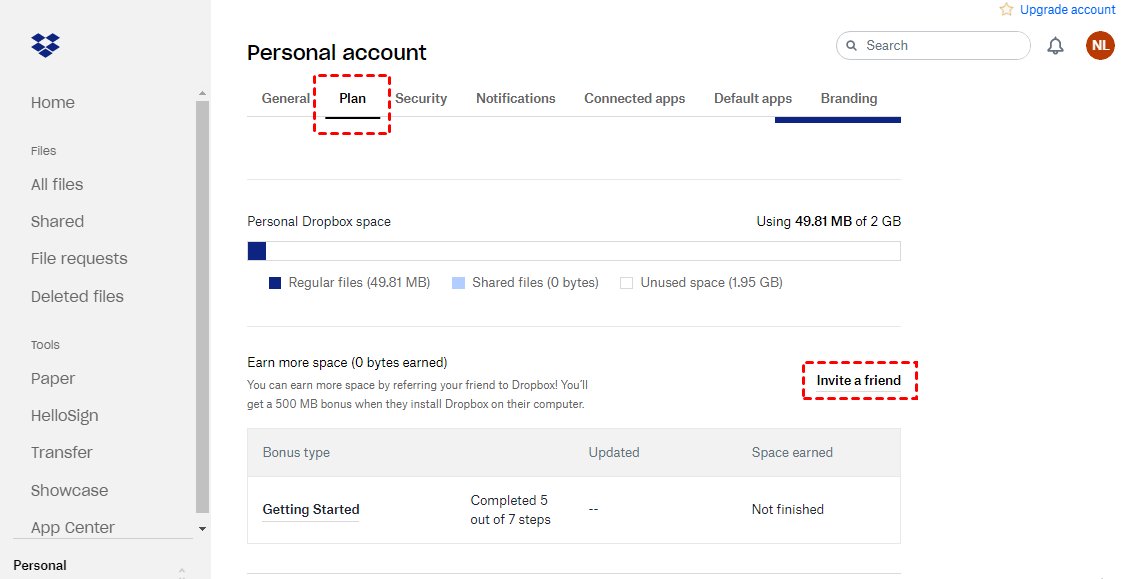Click the "Earn more space" heading

pyautogui.click(x=347, y=362)
